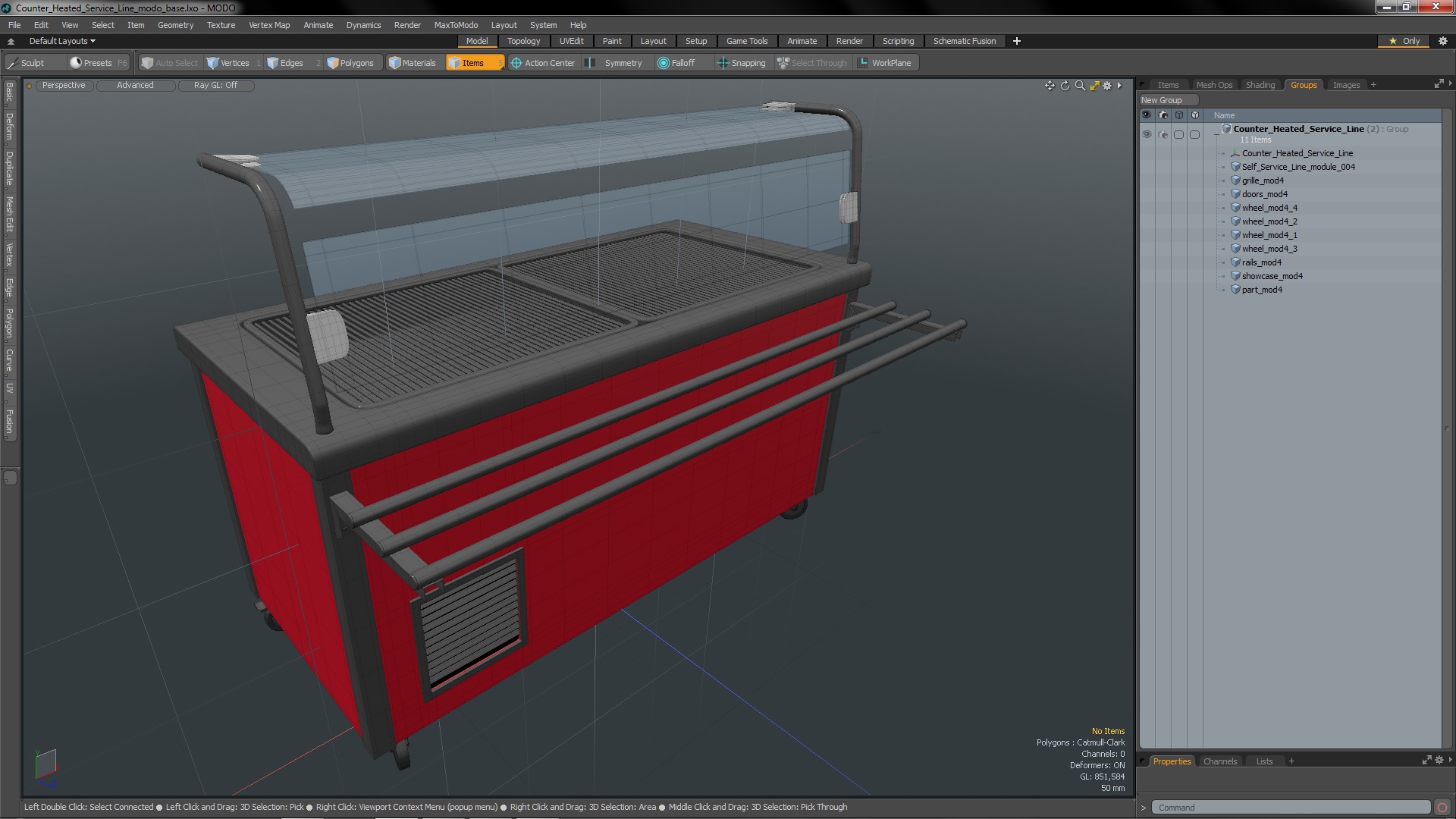
Task: Open viewport settings gear icon
Action: click(1107, 86)
